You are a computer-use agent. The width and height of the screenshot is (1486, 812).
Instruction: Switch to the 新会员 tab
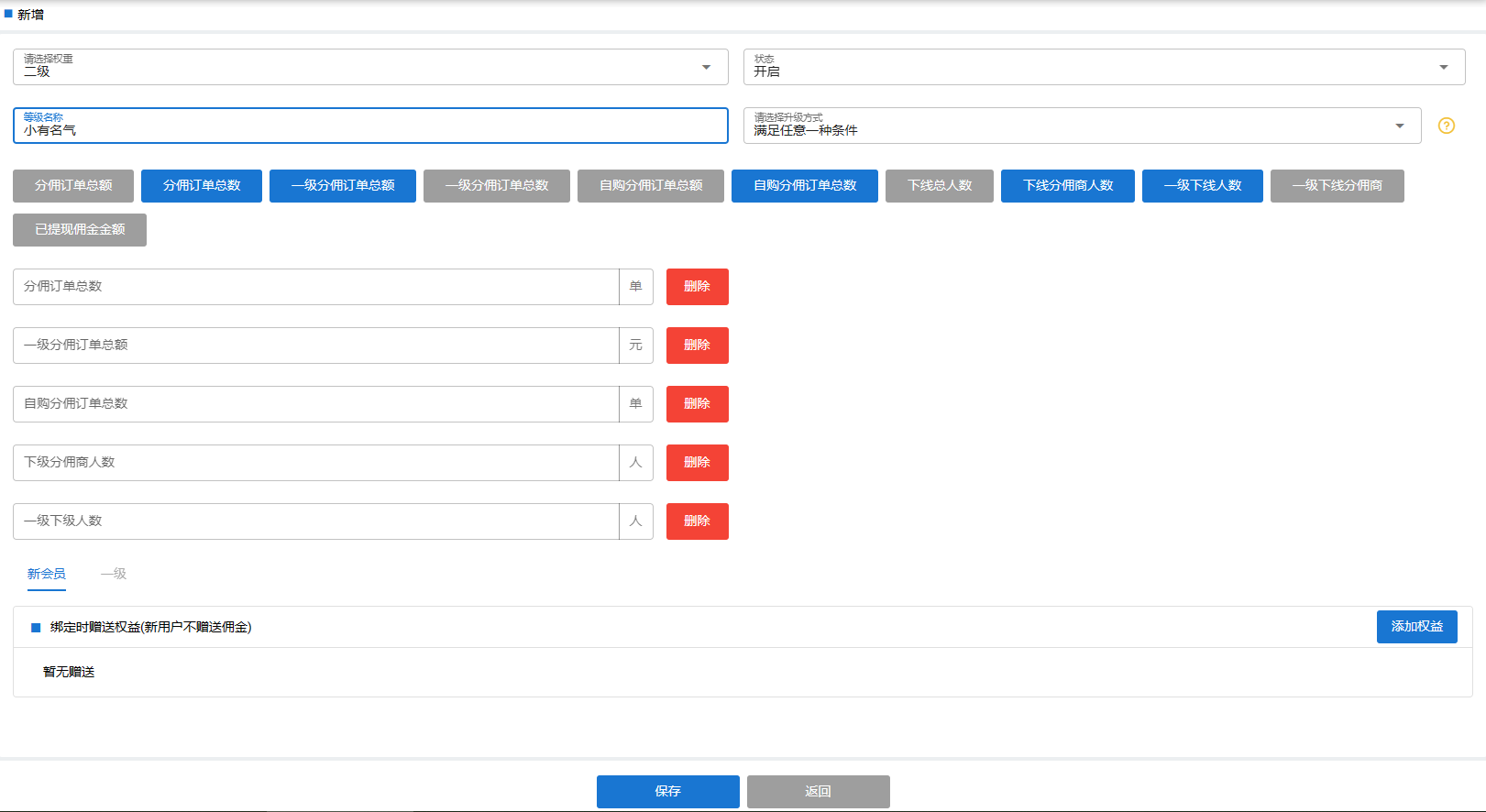click(x=47, y=574)
